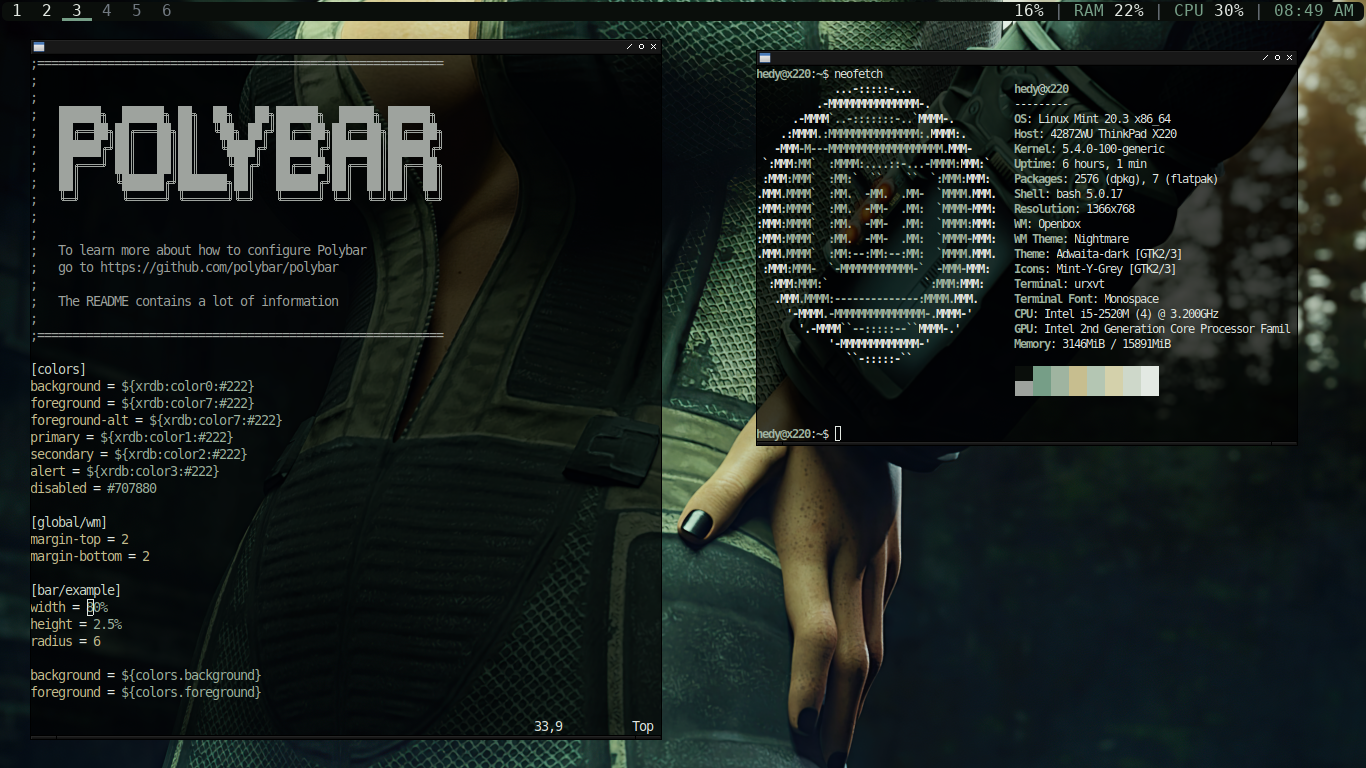This screenshot has height=768, width=1366.
Task: Click the 'background = ${xrdb:color0:#222}' line
Action: 142,386
